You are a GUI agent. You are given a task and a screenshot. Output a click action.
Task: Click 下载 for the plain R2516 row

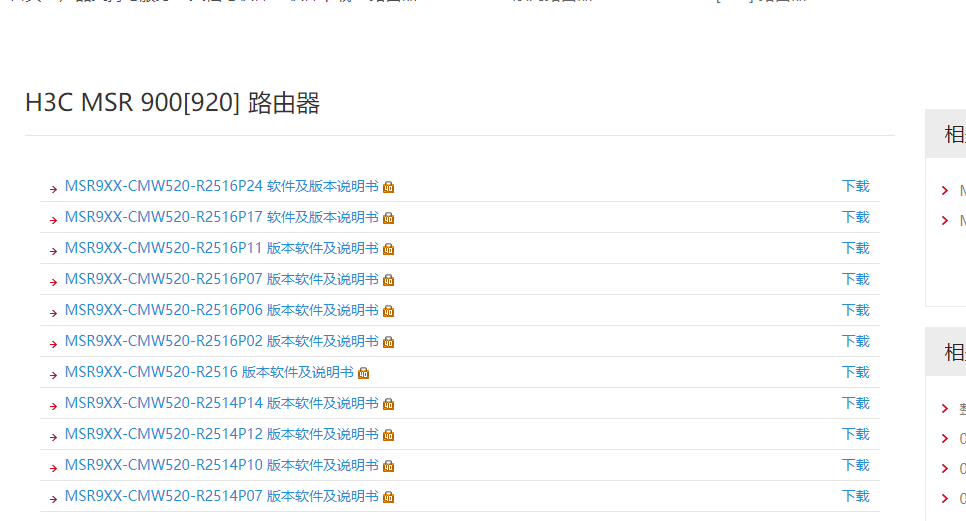click(856, 372)
